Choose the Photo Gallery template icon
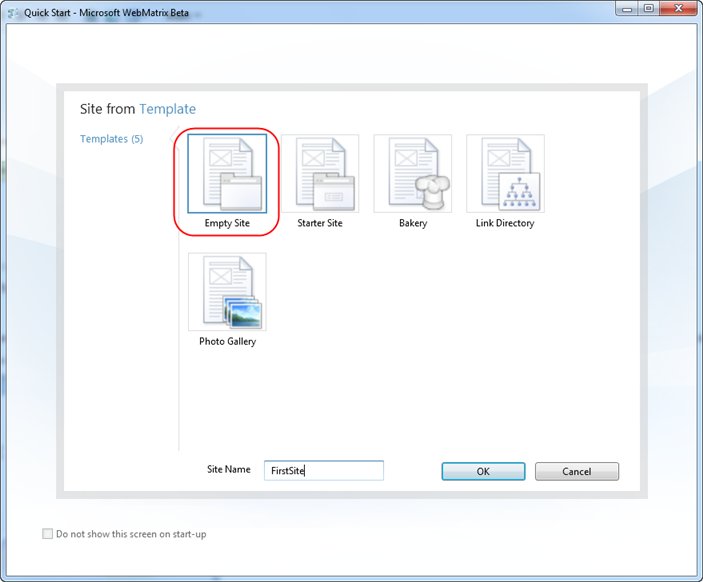The width and height of the screenshot is (703, 582). [x=227, y=292]
